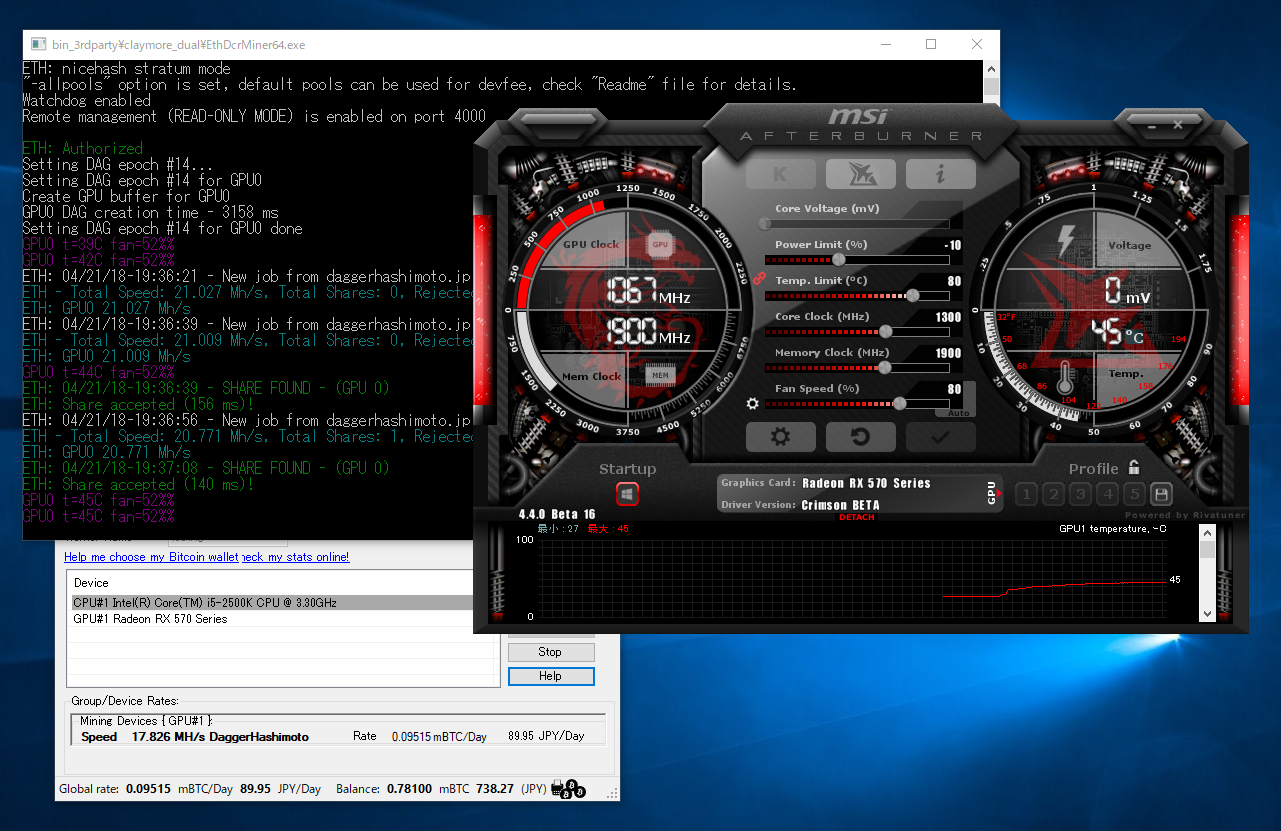Image resolution: width=1281 pixels, height=831 pixels.
Task: Click the GPU1 temperature graph label
Action: (x=1112, y=528)
